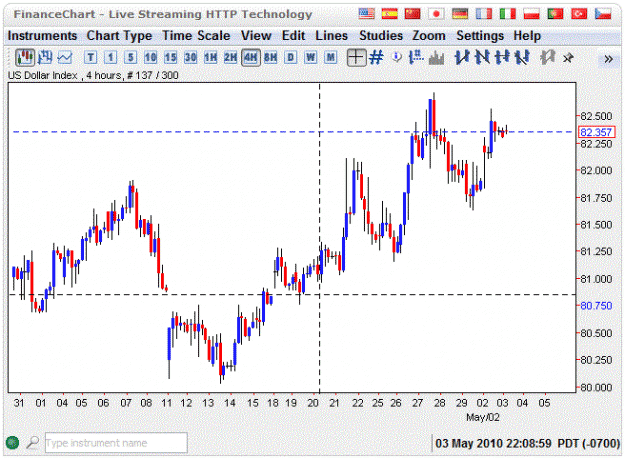Open the Help menu

(527, 36)
